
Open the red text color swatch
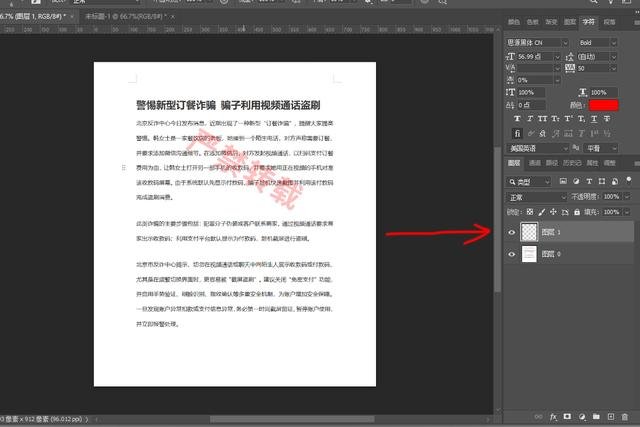[604, 105]
